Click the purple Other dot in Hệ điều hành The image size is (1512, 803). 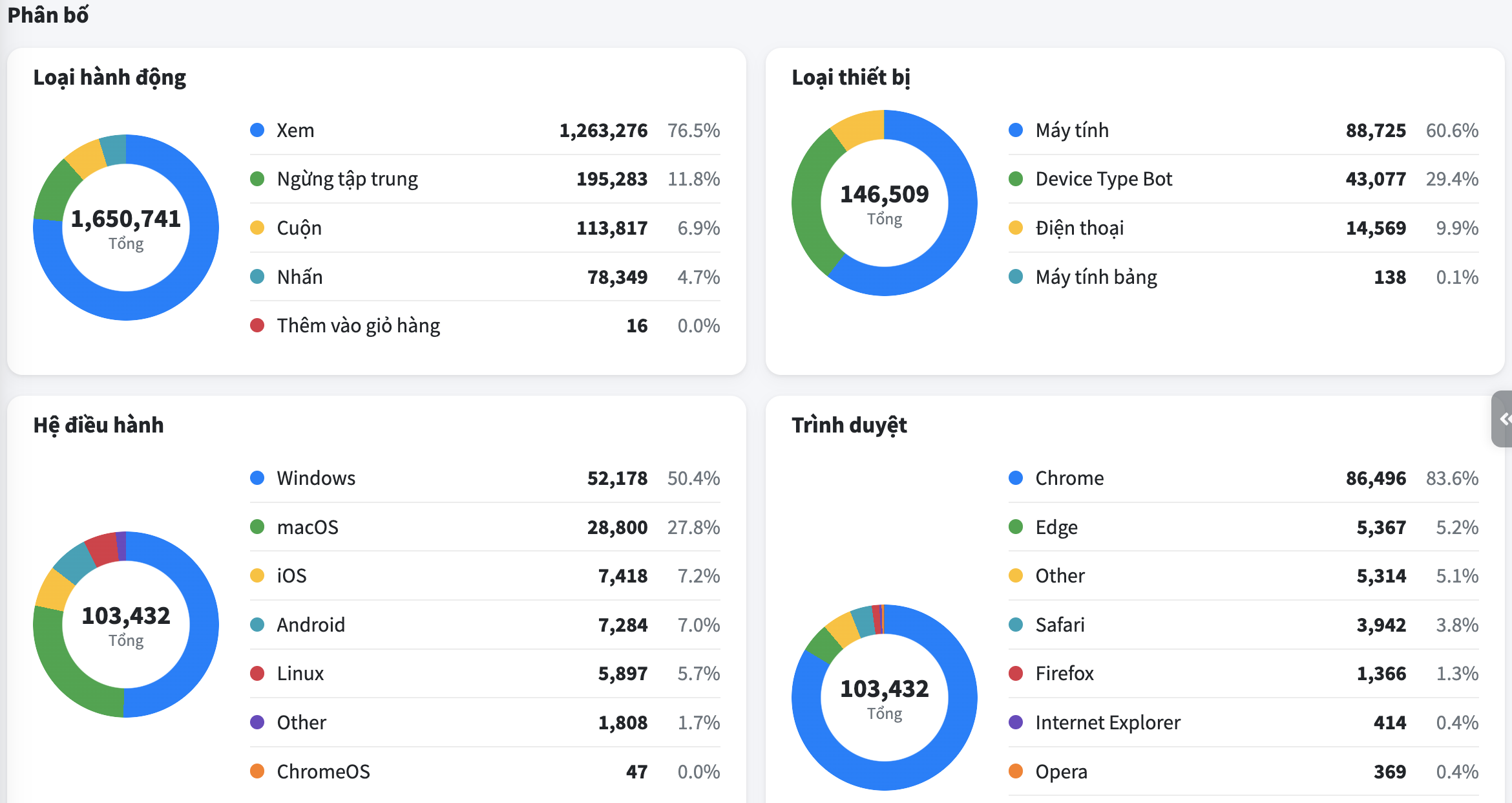pos(257,722)
